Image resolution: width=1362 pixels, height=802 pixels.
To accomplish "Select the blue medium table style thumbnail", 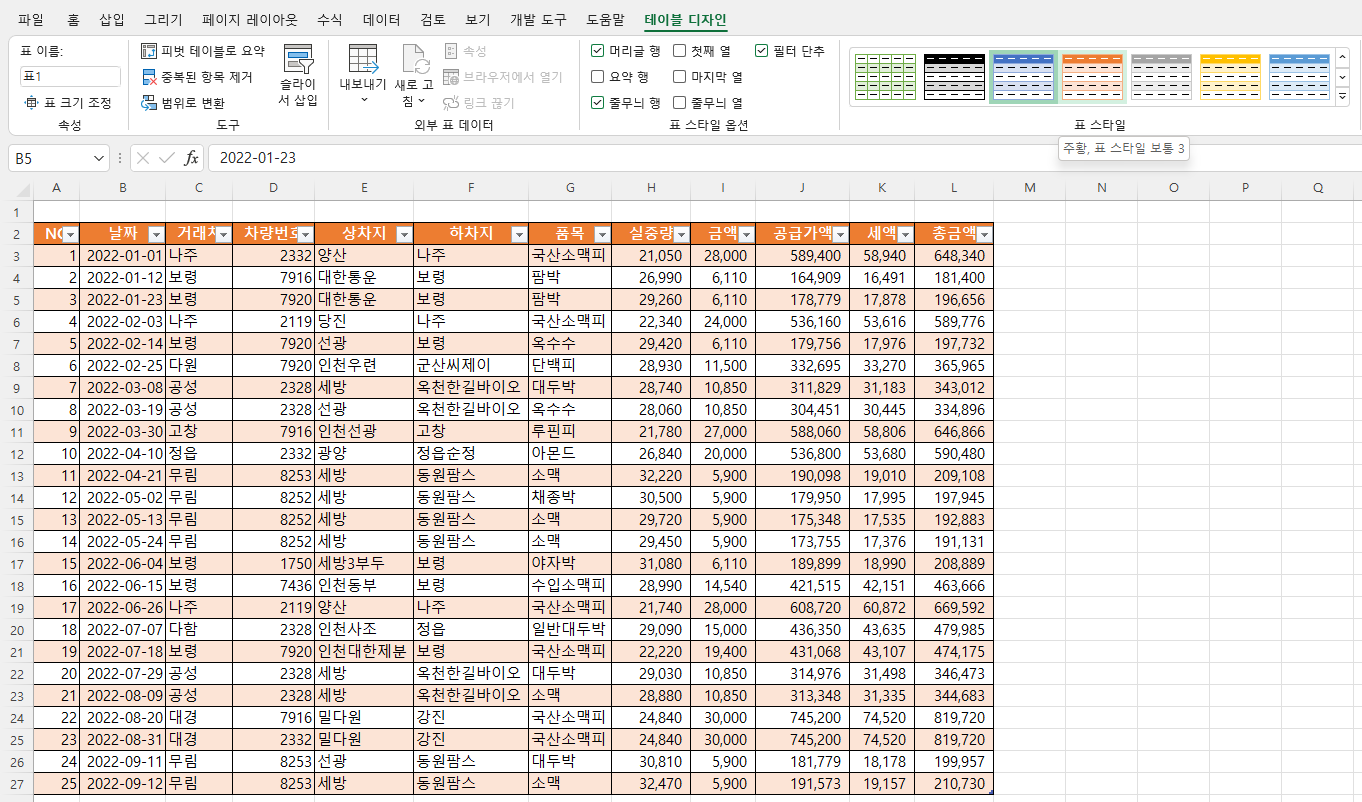I will [1024, 77].
